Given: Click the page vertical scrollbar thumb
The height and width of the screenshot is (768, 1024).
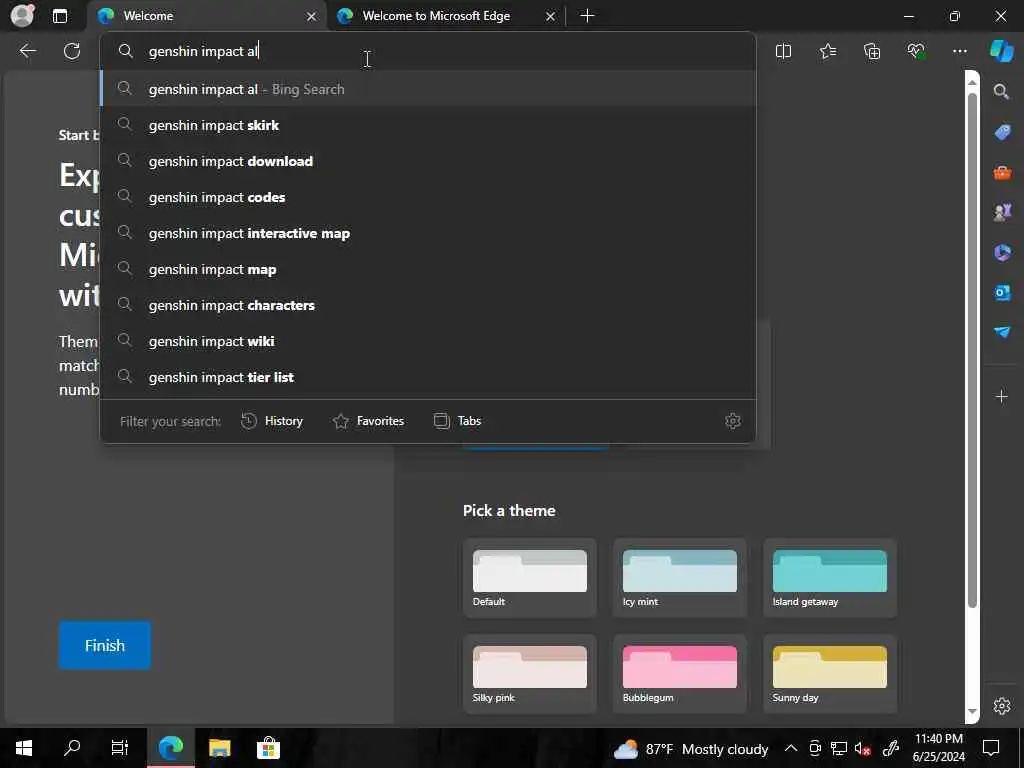Looking at the screenshot, I should tap(972, 350).
